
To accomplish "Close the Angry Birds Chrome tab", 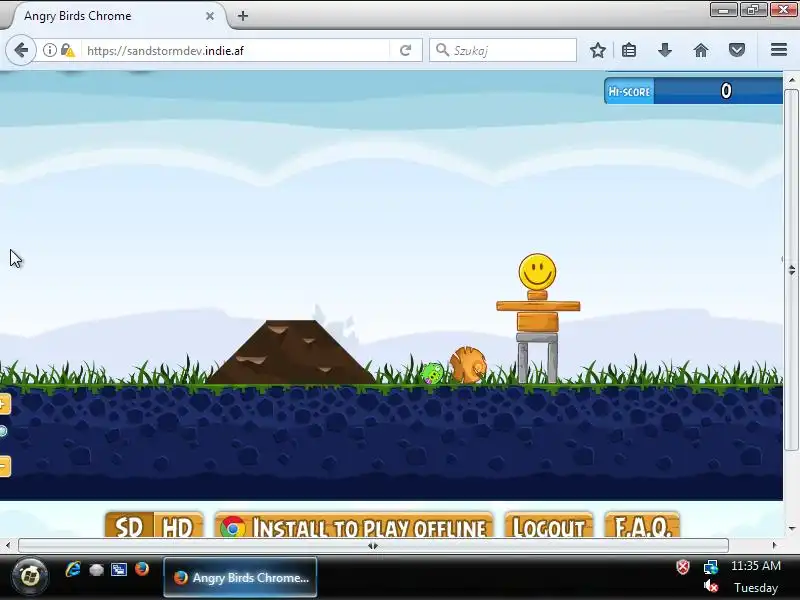I will [x=210, y=16].
